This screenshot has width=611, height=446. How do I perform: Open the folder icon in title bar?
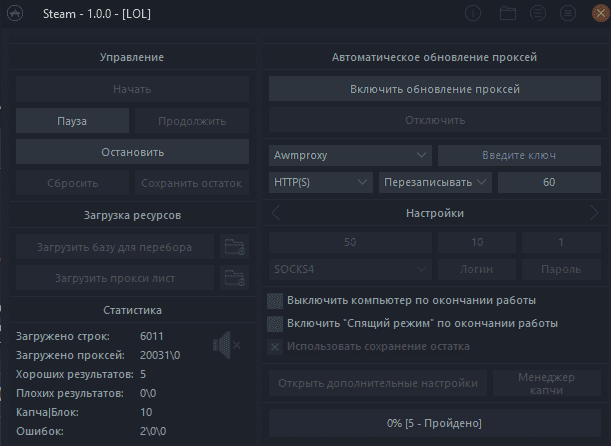[x=508, y=14]
